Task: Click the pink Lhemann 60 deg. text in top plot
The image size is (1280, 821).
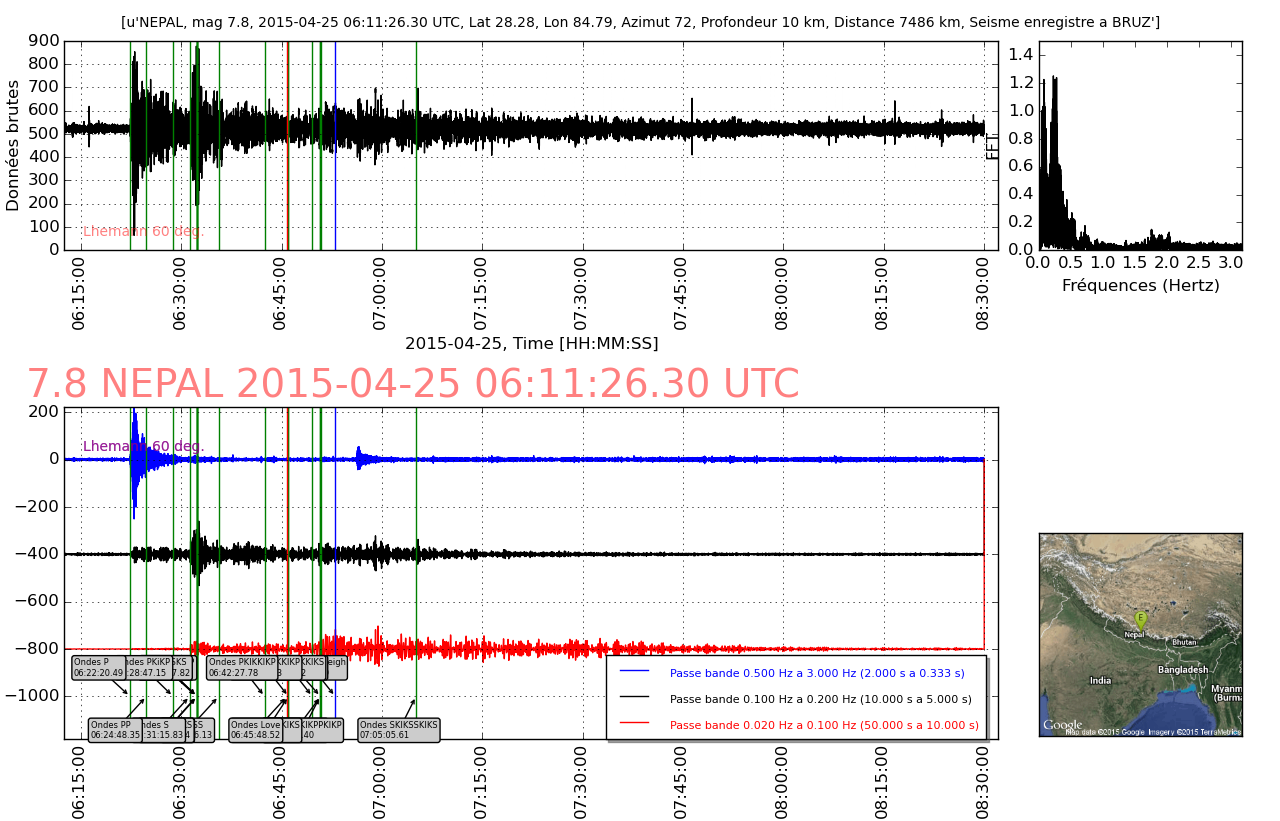Action: click(143, 231)
